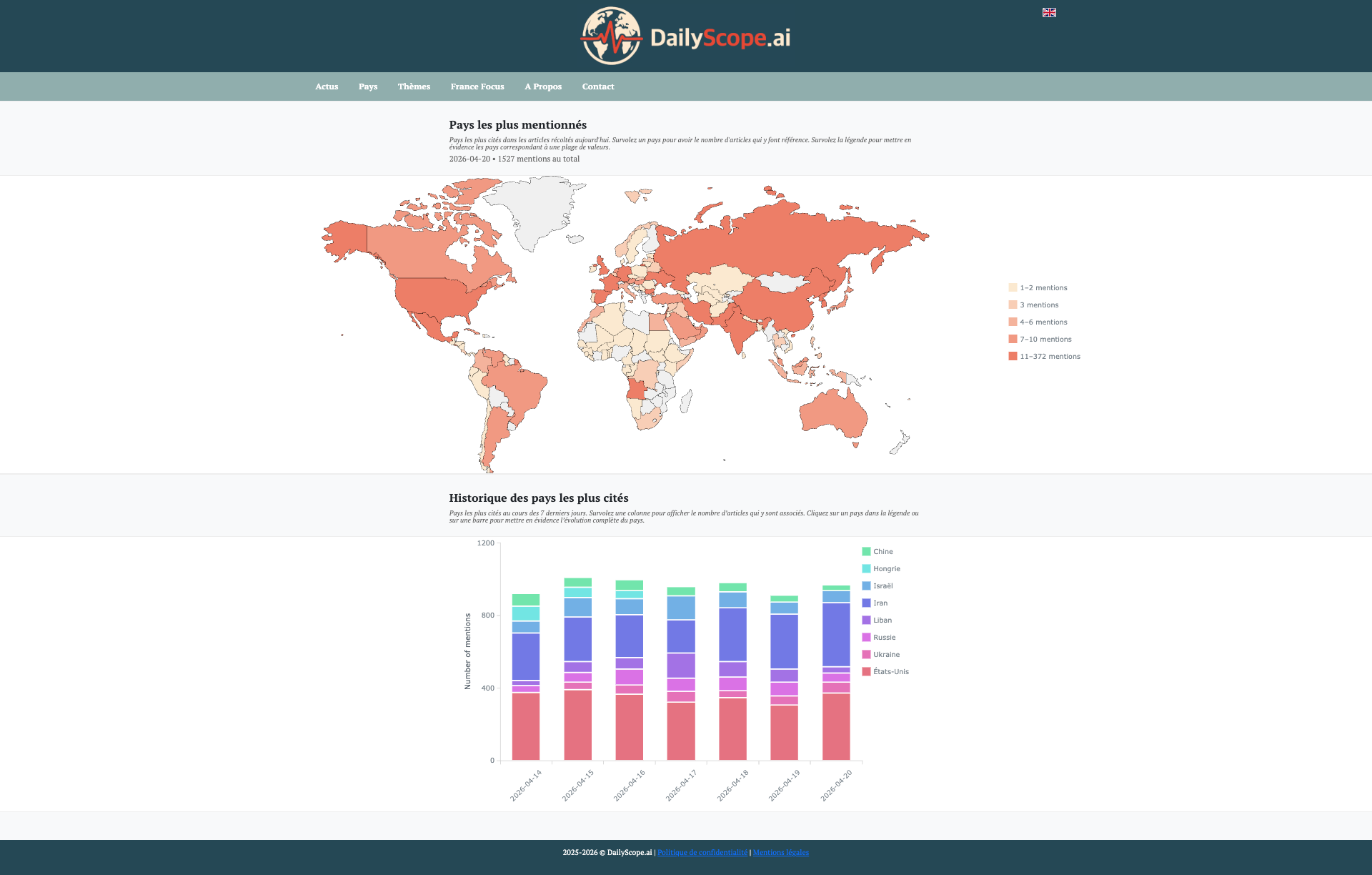This screenshot has height=875, width=1372.
Task: Open the Mentions légales link
Action: (780, 852)
